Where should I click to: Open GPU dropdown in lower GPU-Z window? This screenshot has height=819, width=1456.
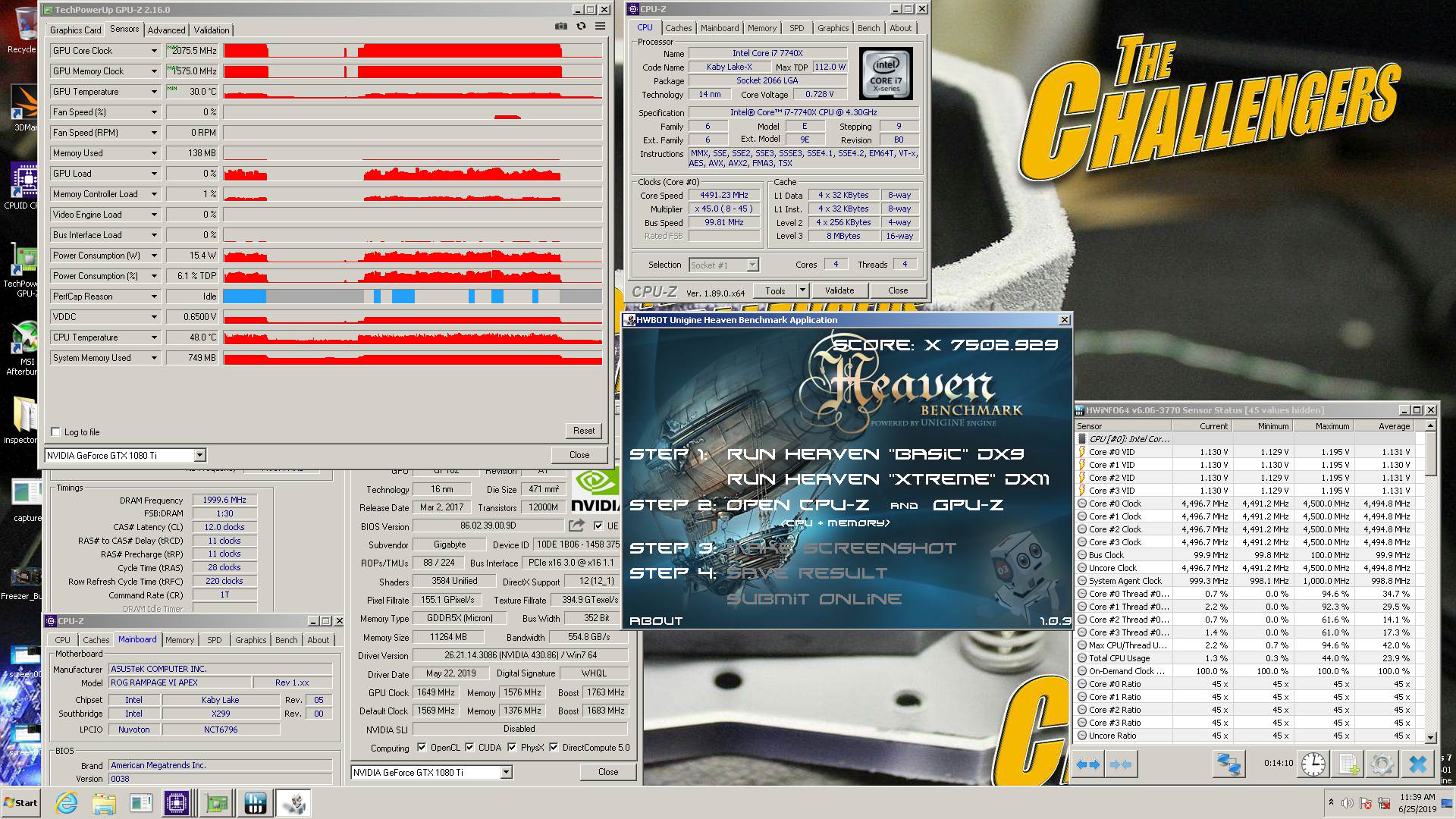pos(506,772)
